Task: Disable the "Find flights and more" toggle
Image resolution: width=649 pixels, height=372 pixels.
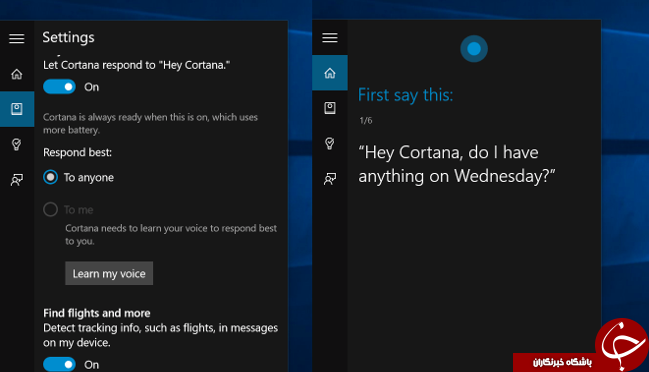Action: click(59, 365)
